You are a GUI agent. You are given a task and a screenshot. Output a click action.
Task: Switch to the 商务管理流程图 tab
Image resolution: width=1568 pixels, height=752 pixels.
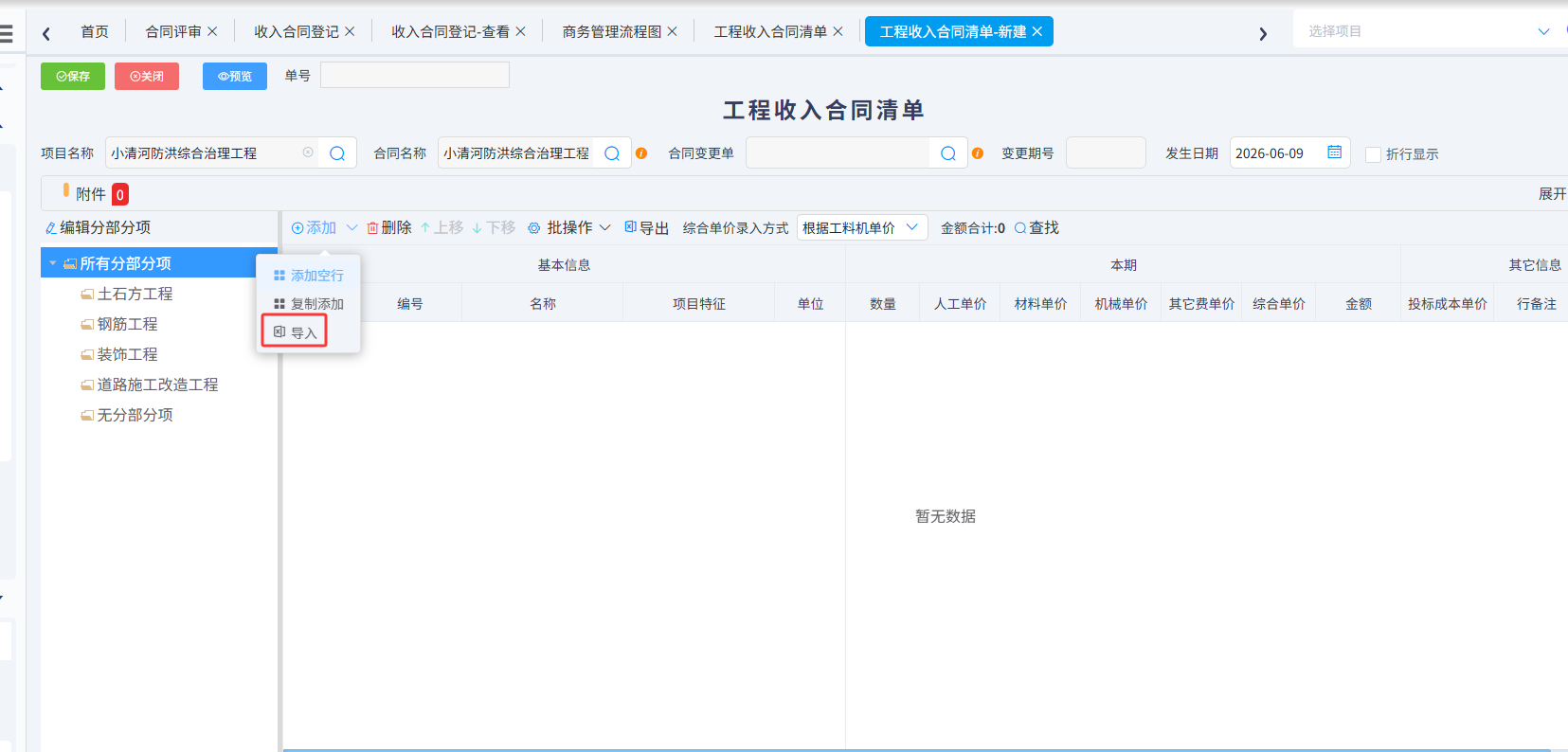pos(612,31)
